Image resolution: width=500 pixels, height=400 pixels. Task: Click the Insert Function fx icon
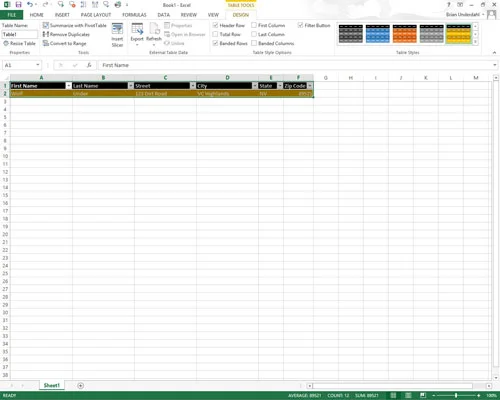pos(89,65)
